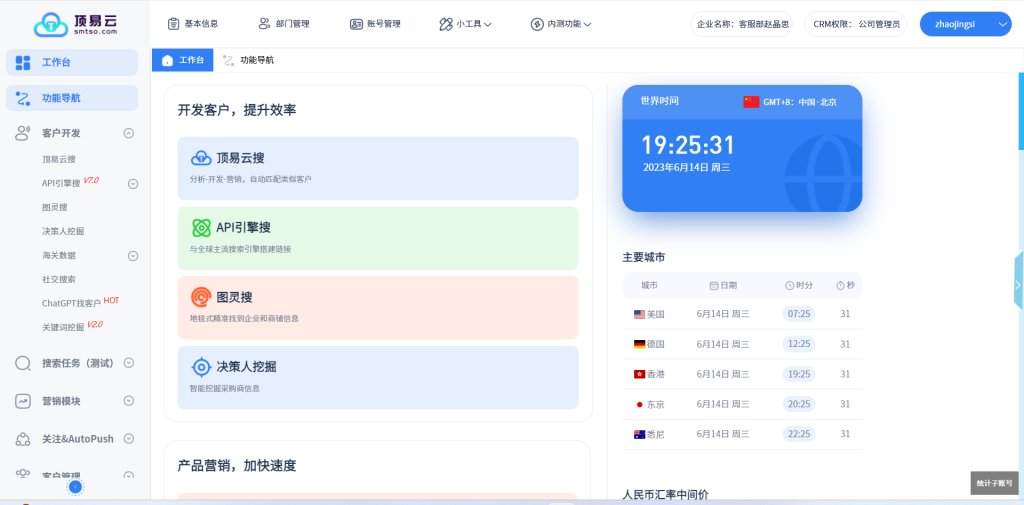Viewport: 1024px width, 505px height.
Task: Click the API引擎搜 atom icon
Action: pyautogui.click(x=201, y=227)
